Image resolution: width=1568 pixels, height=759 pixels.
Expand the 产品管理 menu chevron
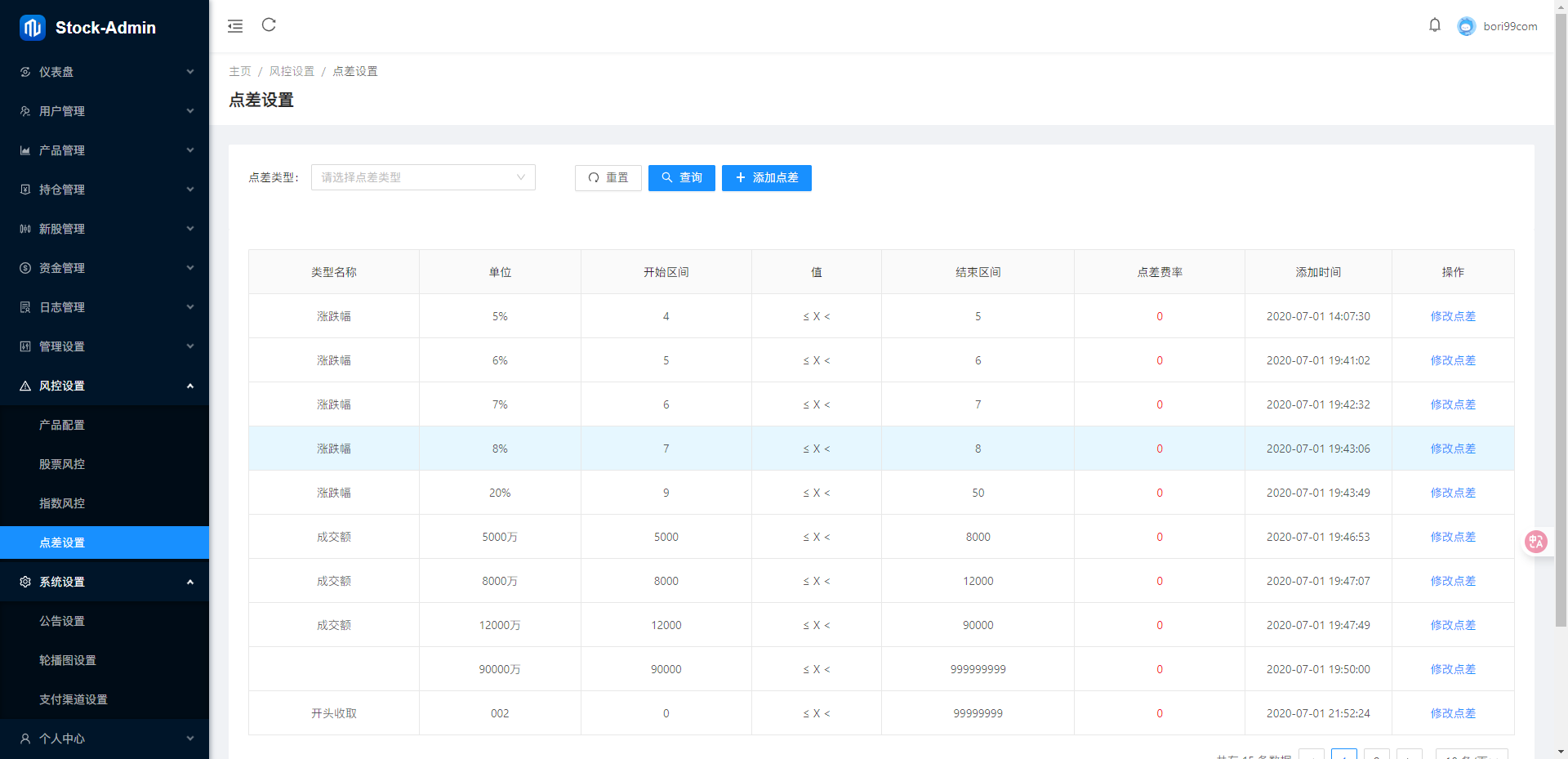tap(190, 150)
